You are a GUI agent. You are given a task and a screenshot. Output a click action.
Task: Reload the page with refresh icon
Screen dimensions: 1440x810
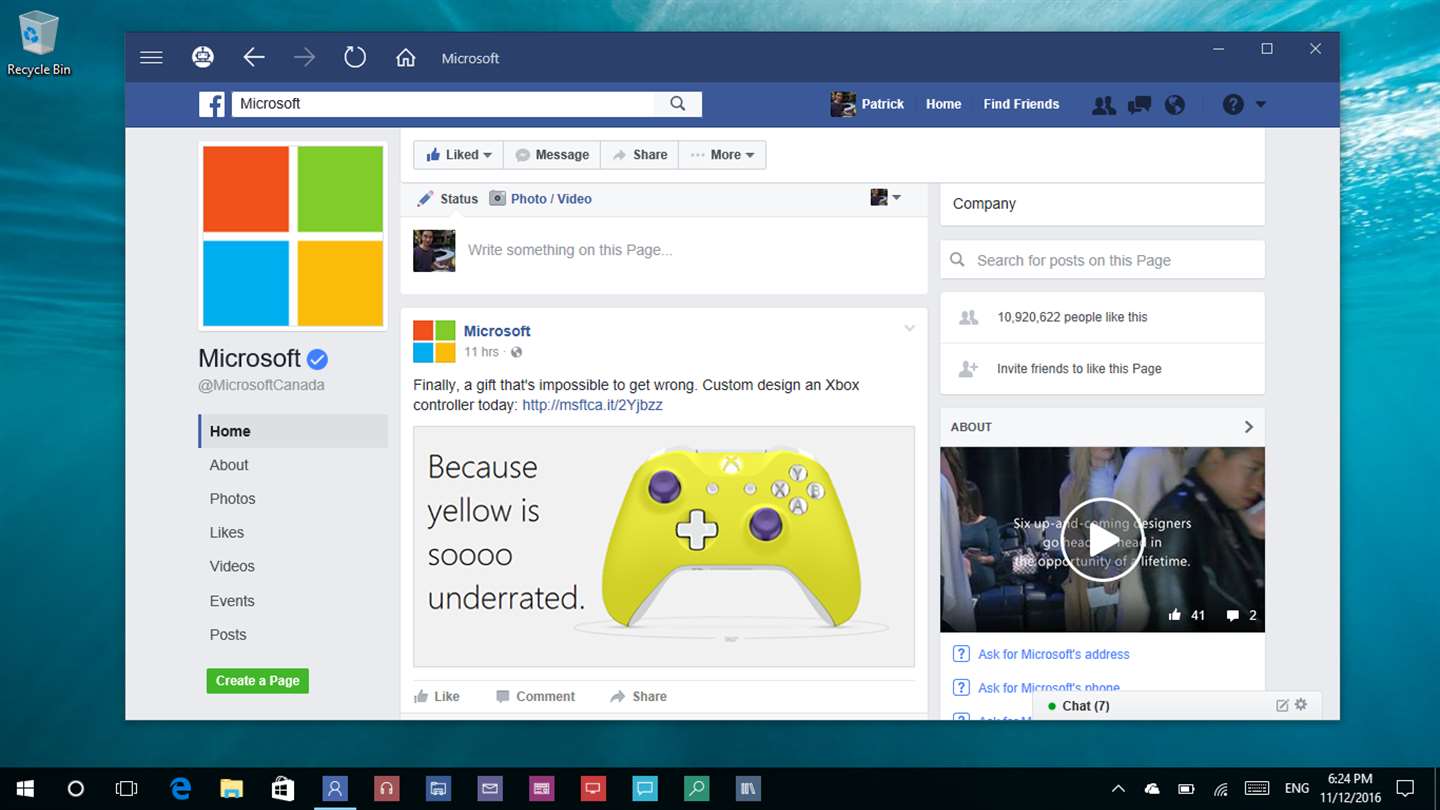click(355, 57)
